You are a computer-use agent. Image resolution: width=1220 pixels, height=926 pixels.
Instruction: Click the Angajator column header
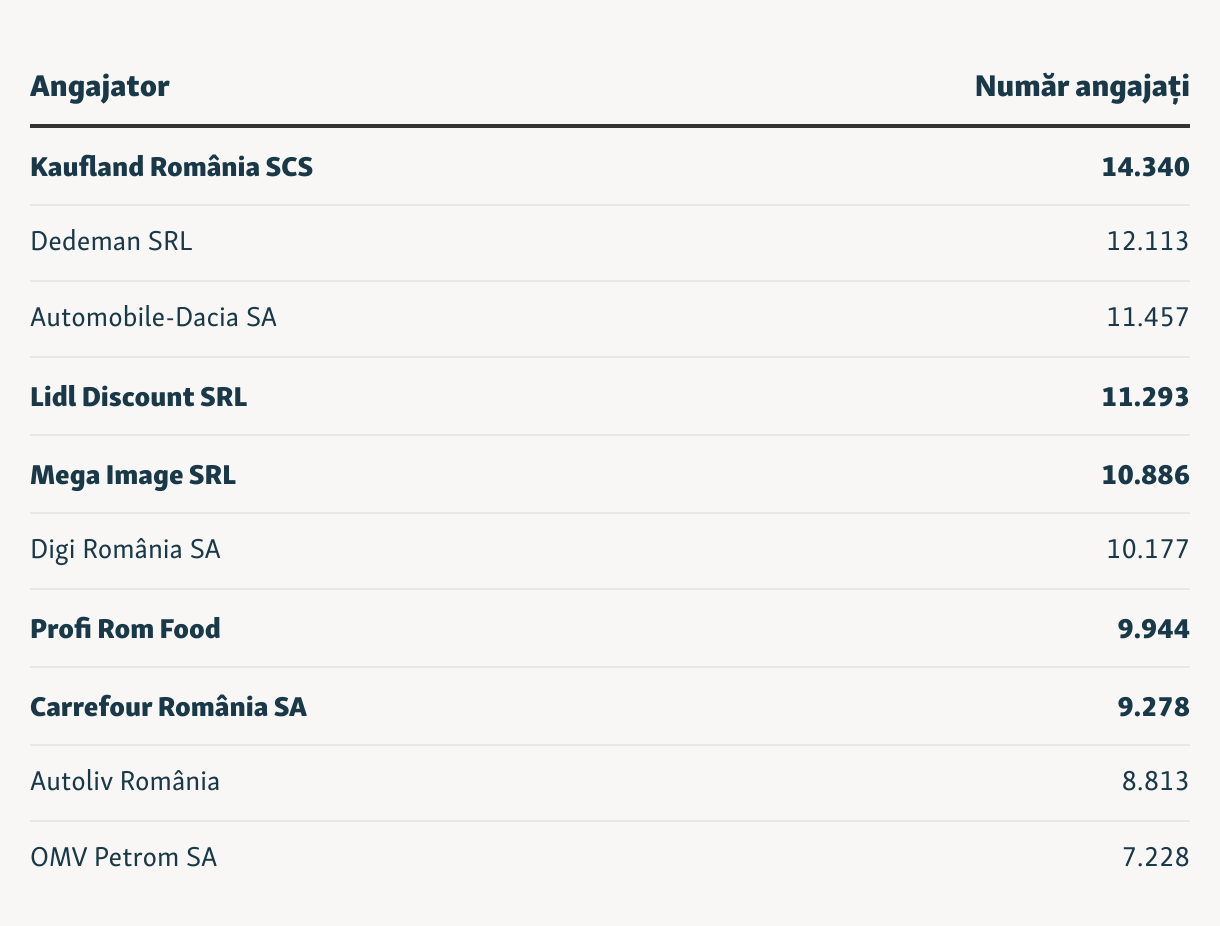tap(100, 87)
